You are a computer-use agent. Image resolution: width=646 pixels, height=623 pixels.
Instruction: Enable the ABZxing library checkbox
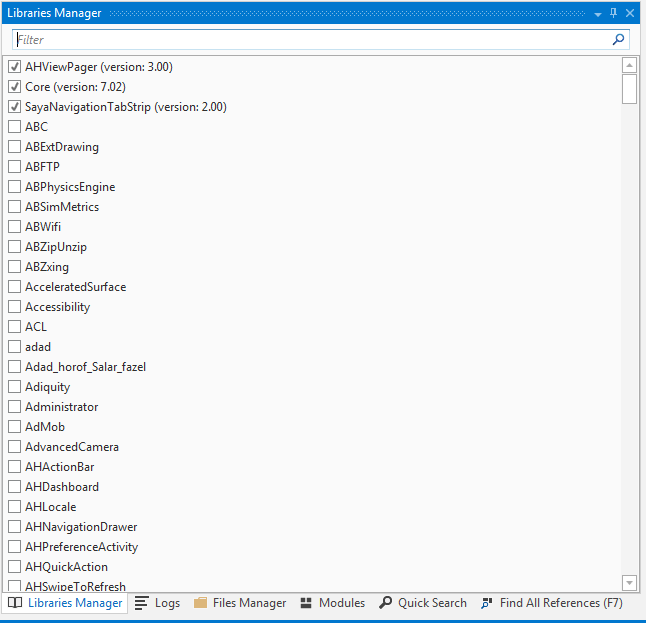click(14, 267)
